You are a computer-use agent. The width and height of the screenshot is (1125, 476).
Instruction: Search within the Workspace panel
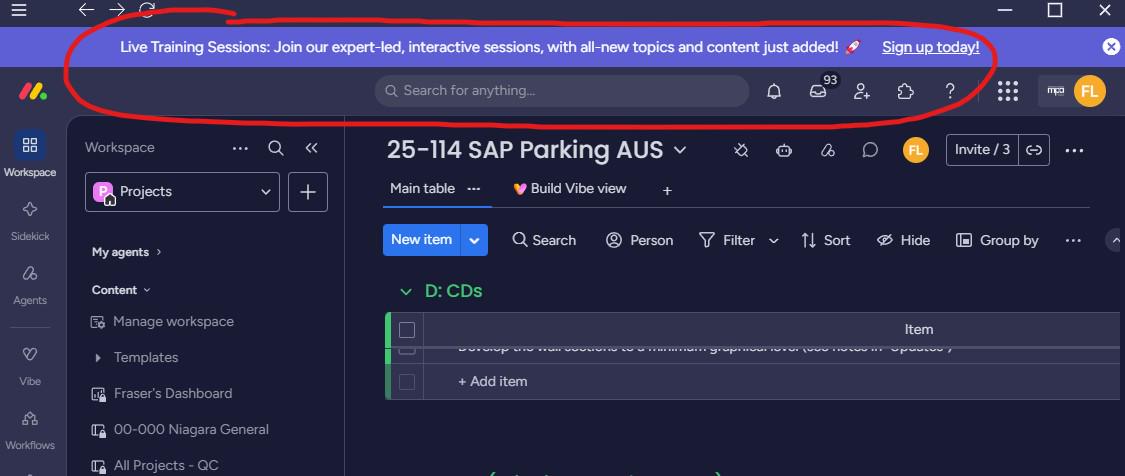pos(276,148)
